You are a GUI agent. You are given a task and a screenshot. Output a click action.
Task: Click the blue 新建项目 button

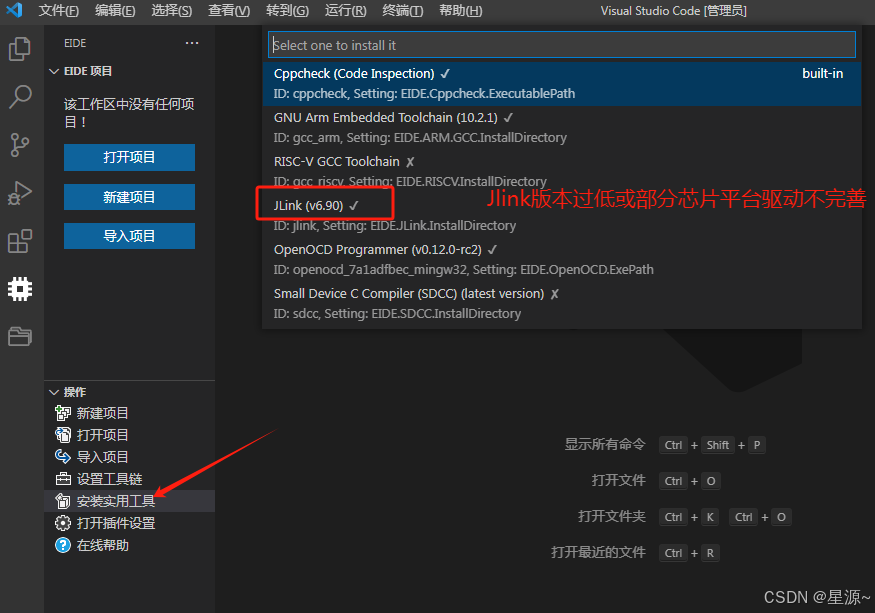tap(129, 197)
